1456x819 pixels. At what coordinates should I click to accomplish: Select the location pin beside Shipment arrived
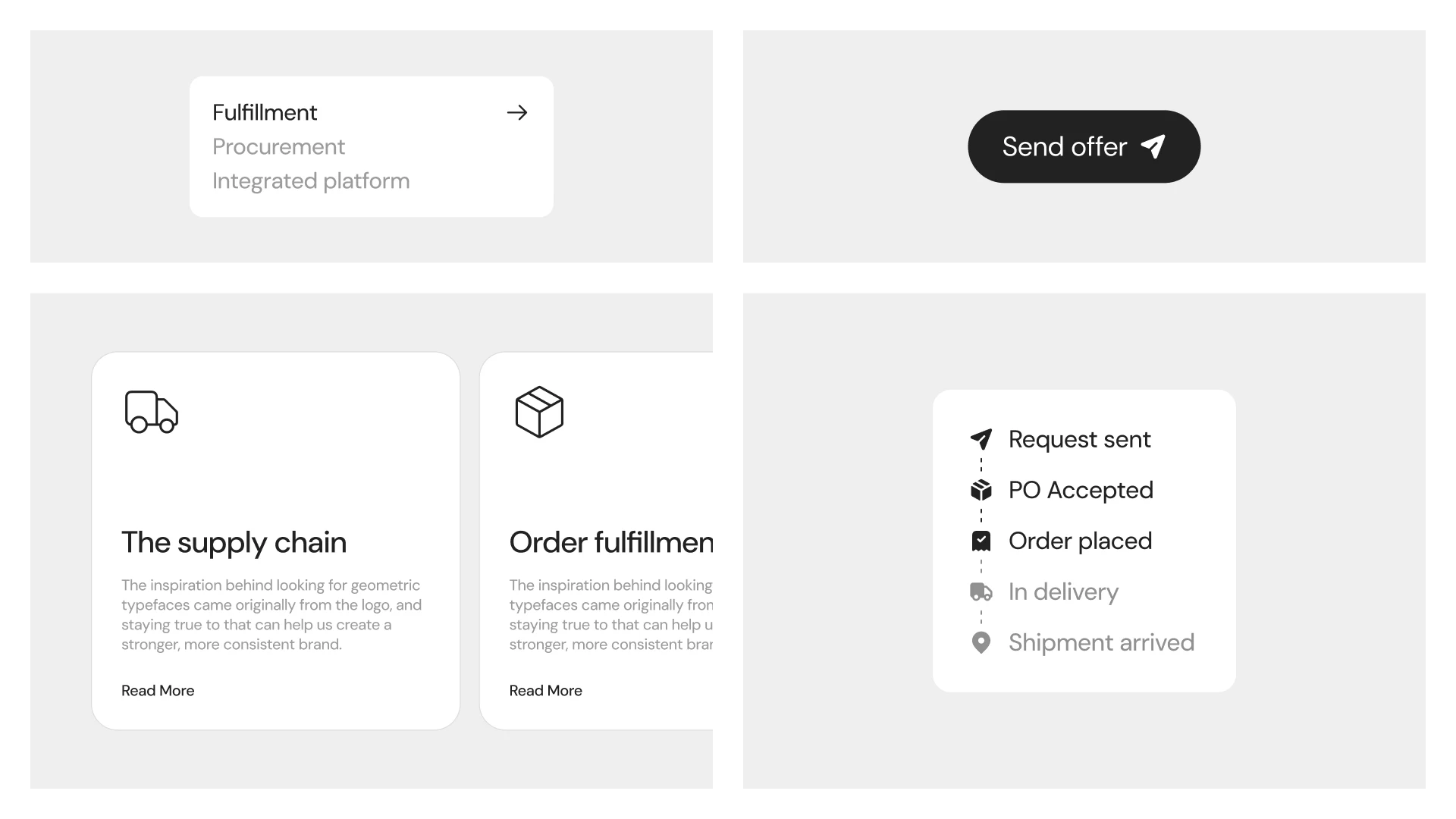(x=981, y=642)
